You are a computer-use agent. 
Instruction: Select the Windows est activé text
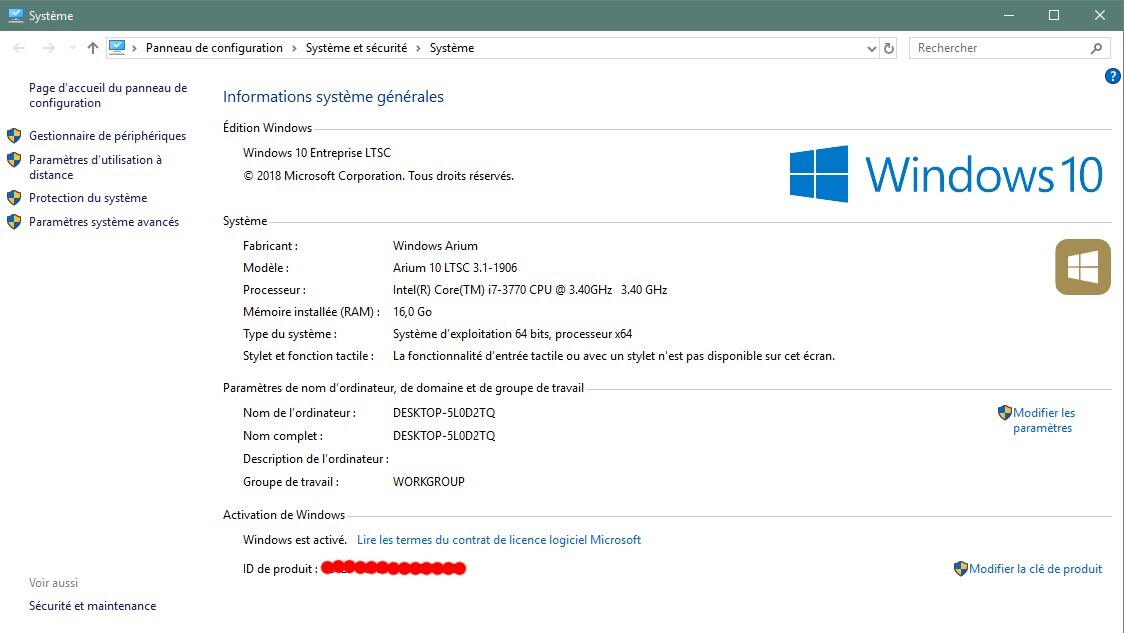click(295, 540)
